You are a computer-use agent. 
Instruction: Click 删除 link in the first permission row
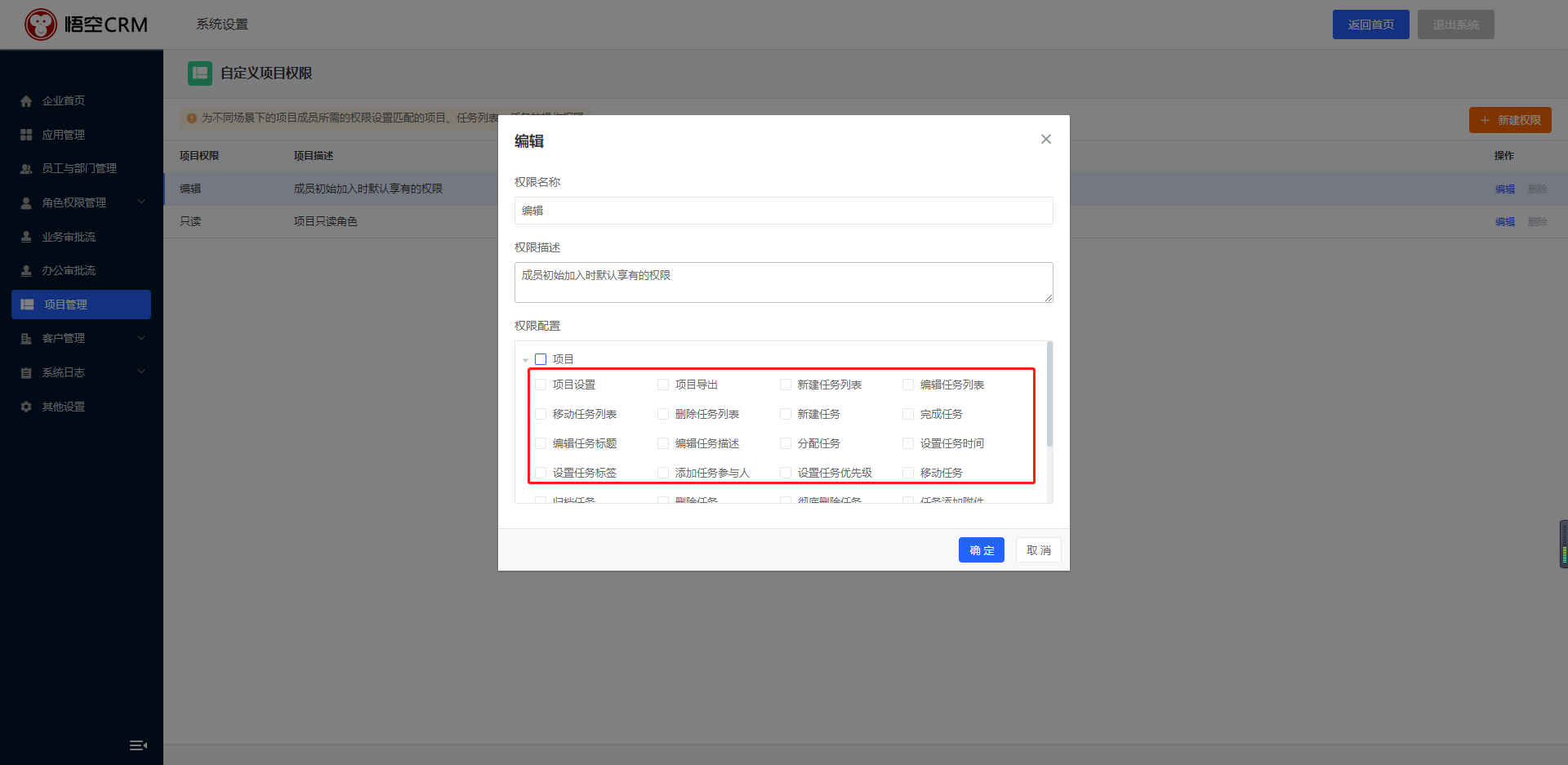point(1538,189)
